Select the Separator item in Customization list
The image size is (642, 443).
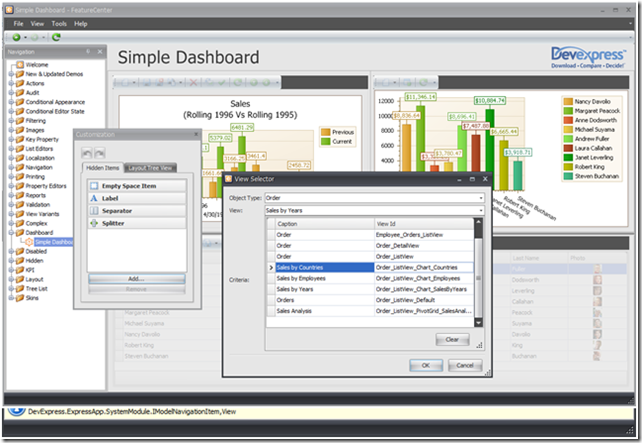pyautogui.click(x=137, y=211)
